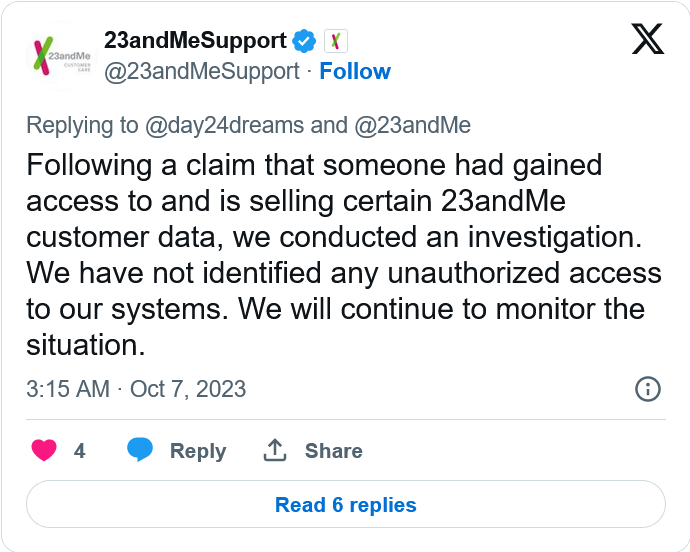Open the 3:15 AM Oct 7, 2023 timestamp
This screenshot has height=552, width=690.
[x=136, y=388]
